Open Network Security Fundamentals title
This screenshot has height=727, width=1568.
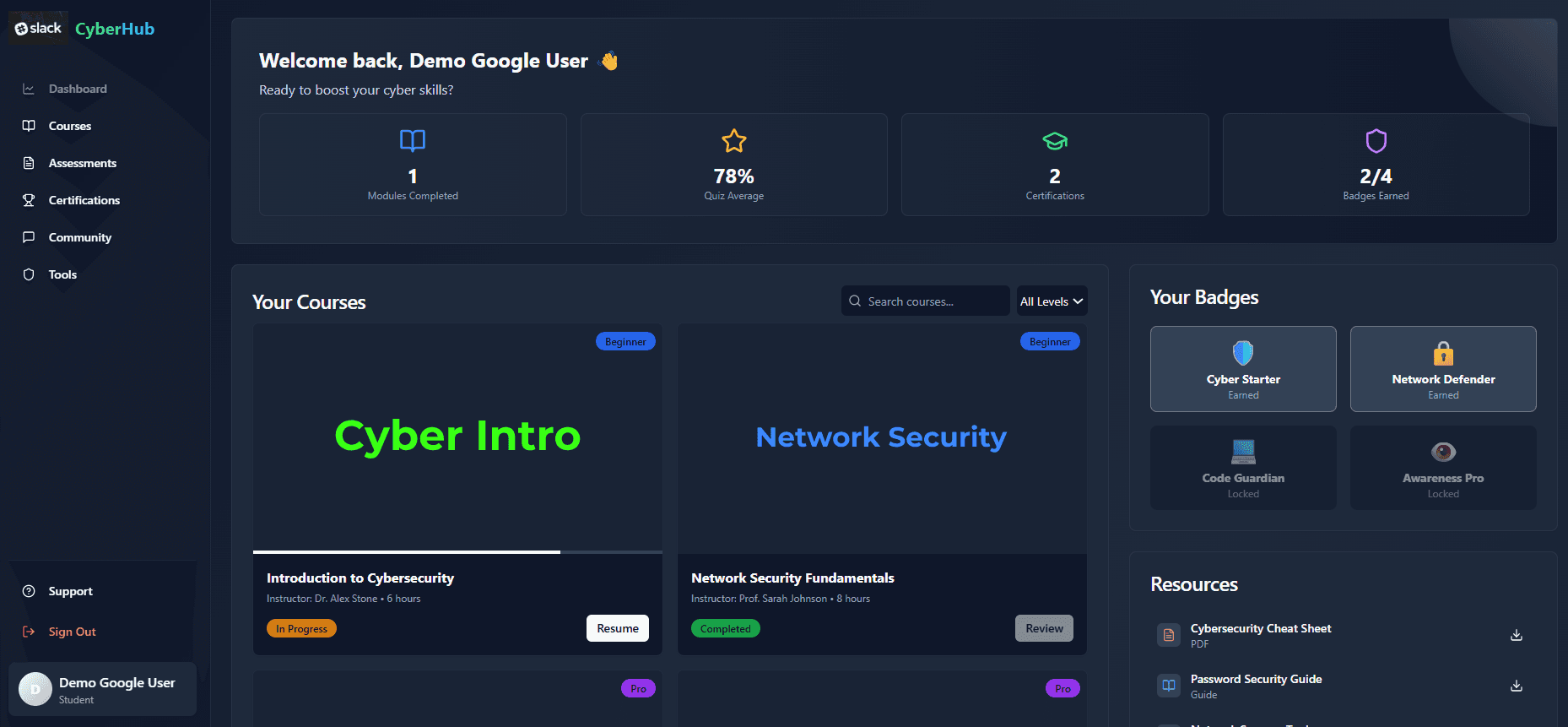coord(792,578)
